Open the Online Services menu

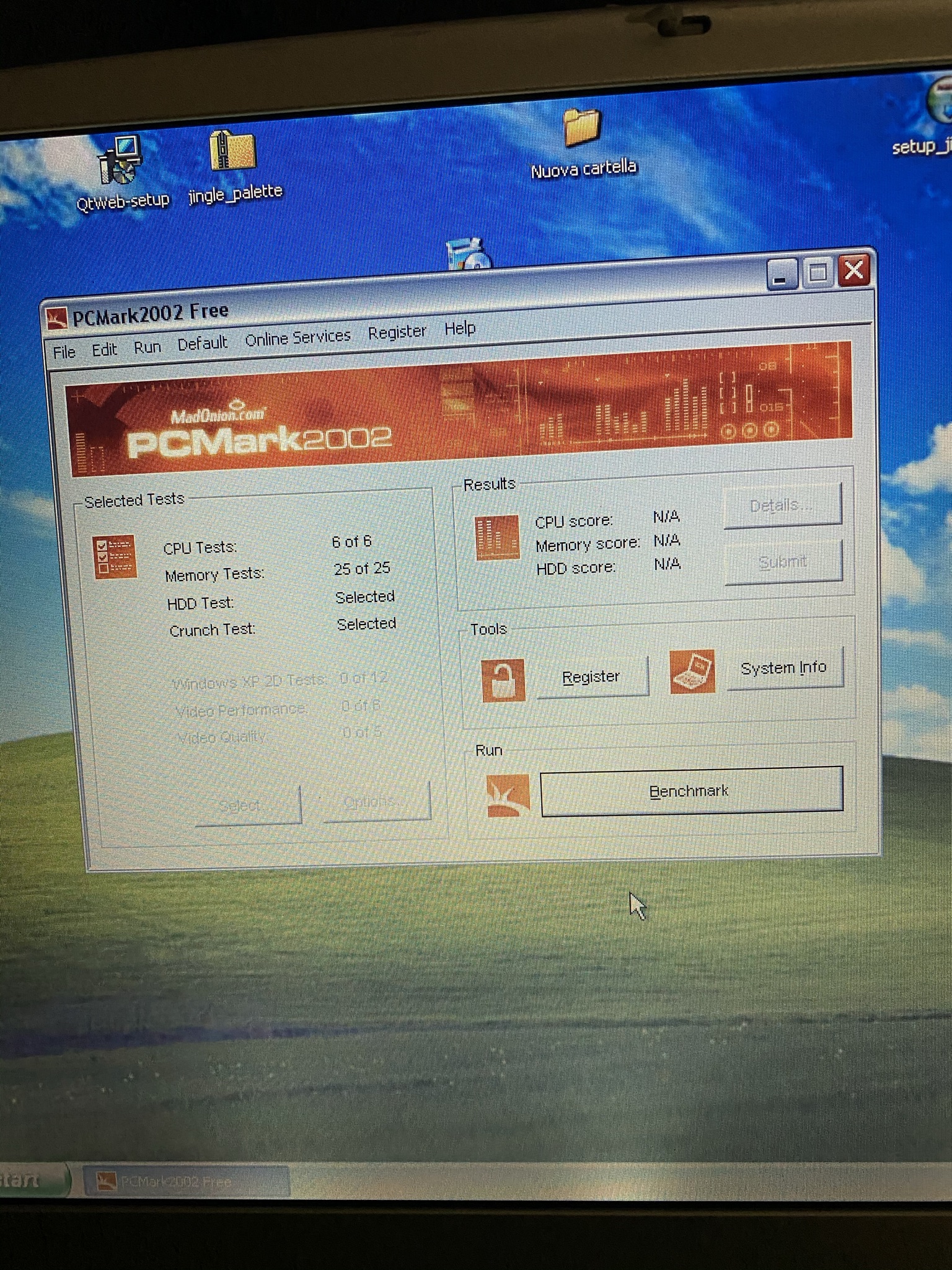tap(297, 337)
